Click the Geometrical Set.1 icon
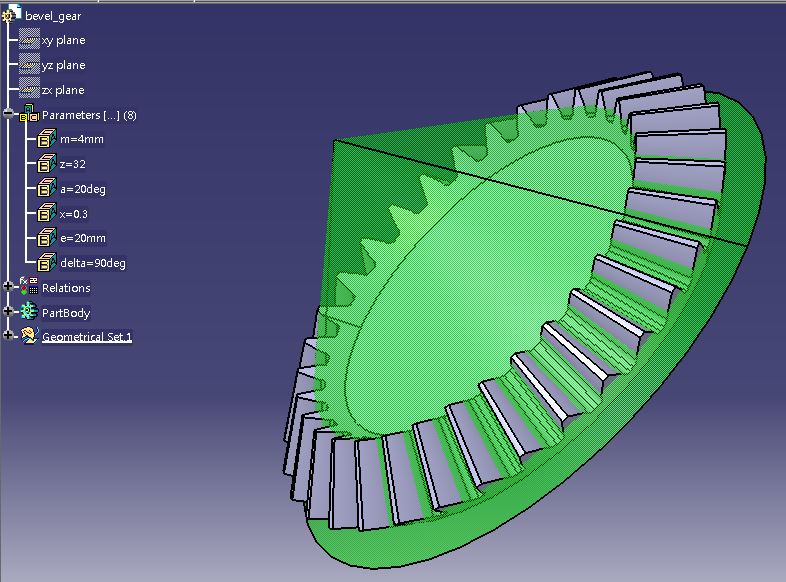This screenshot has height=582, width=786. [x=29, y=335]
